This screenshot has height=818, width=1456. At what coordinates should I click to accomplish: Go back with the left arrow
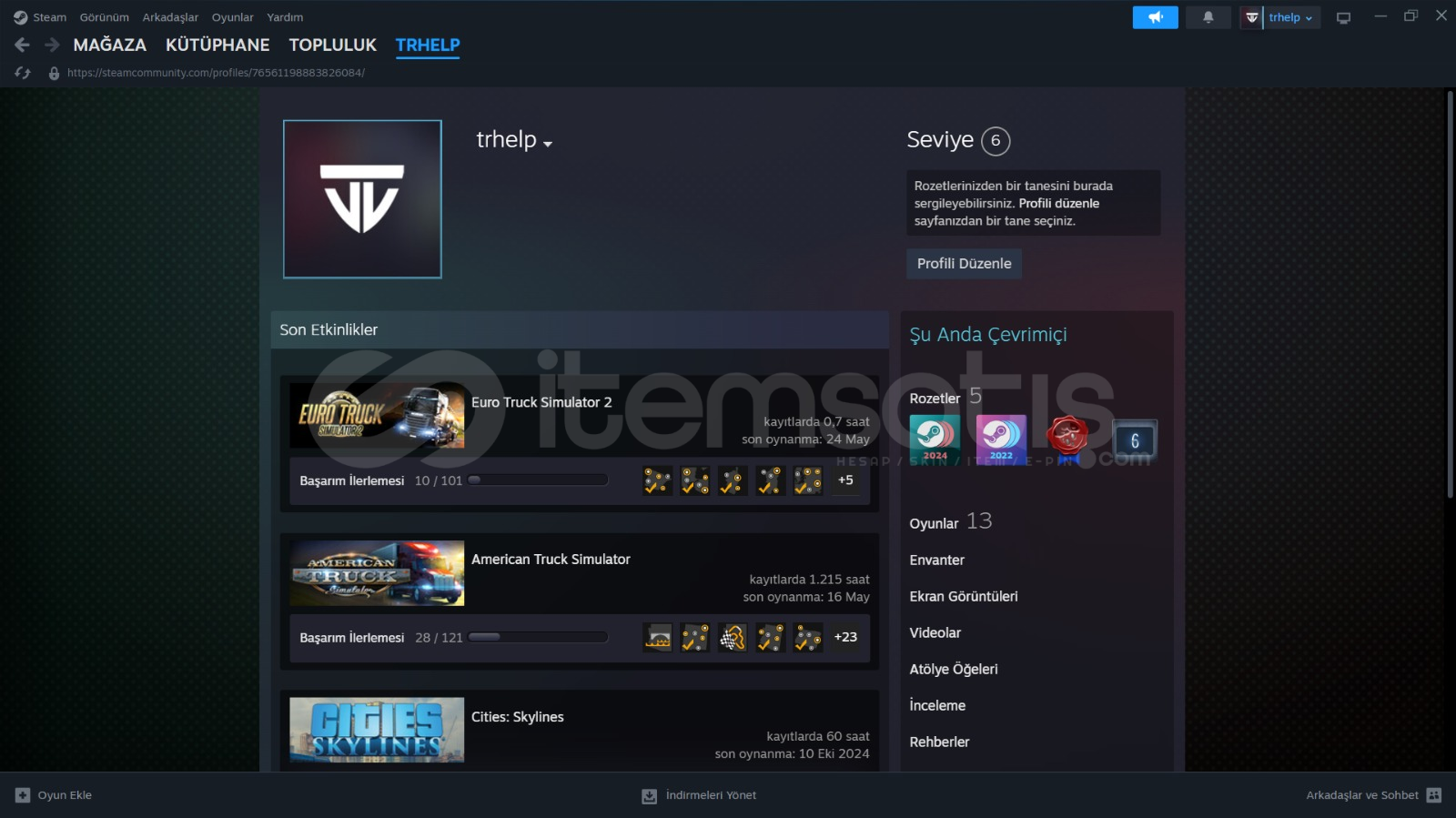click(23, 45)
